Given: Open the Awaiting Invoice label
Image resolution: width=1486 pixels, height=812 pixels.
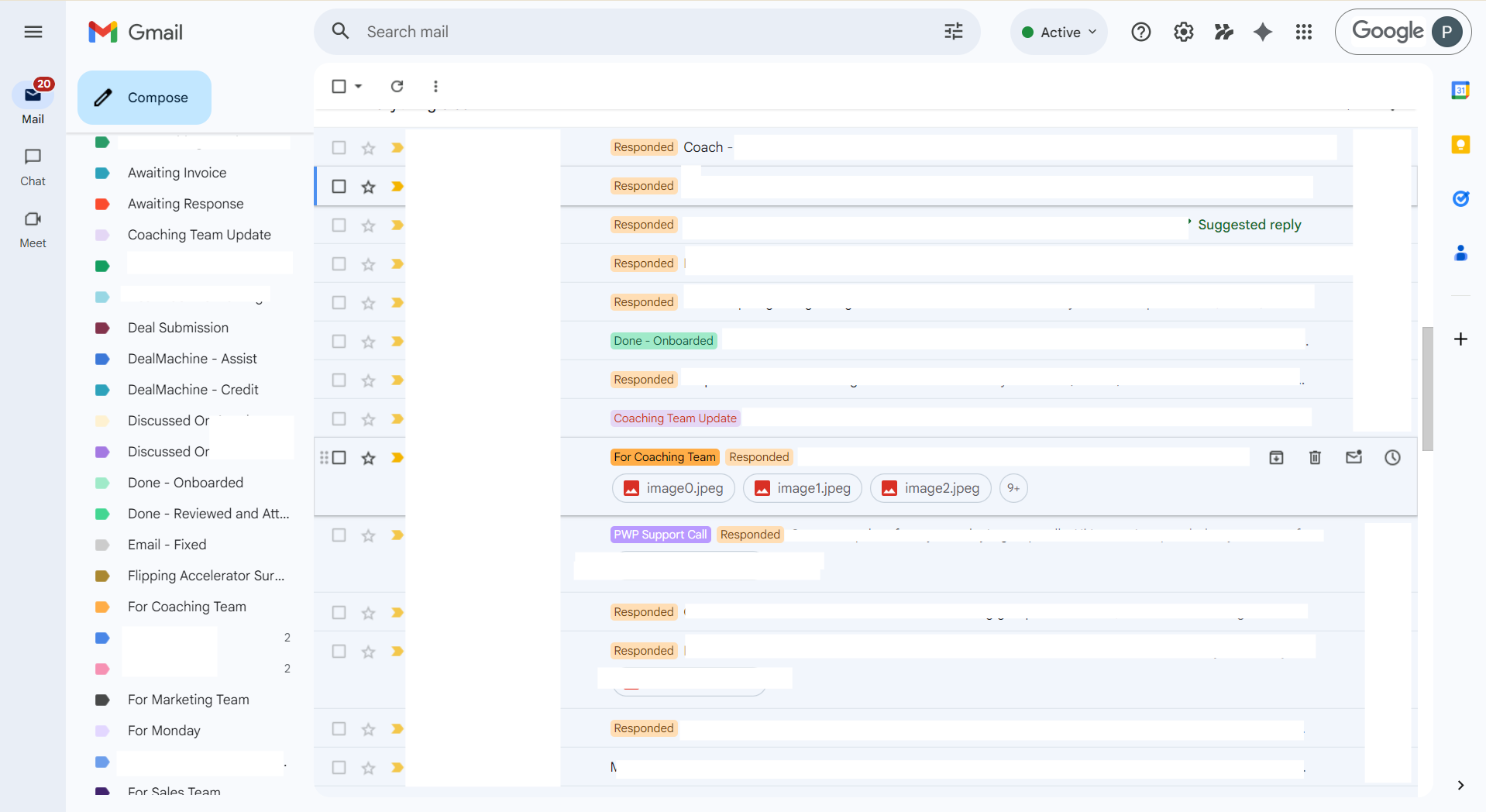Looking at the screenshot, I should (177, 173).
